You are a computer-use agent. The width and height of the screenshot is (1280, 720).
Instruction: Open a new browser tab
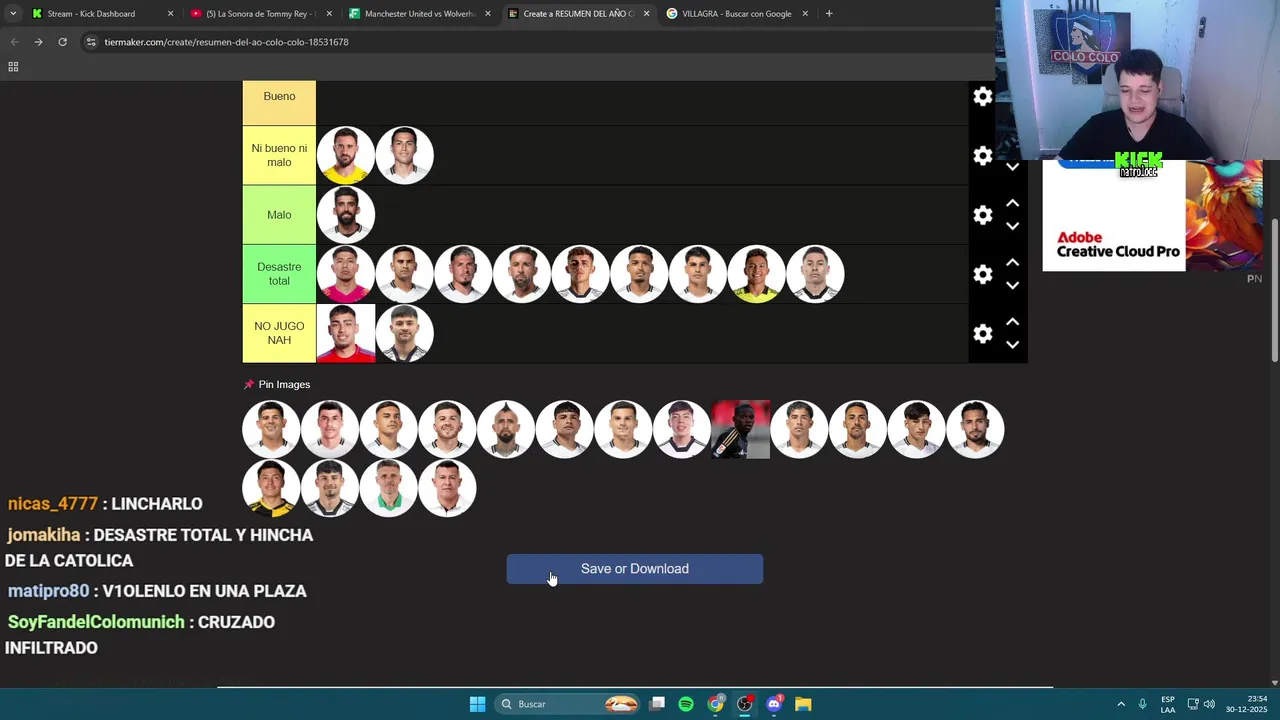click(x=828, y=13)
